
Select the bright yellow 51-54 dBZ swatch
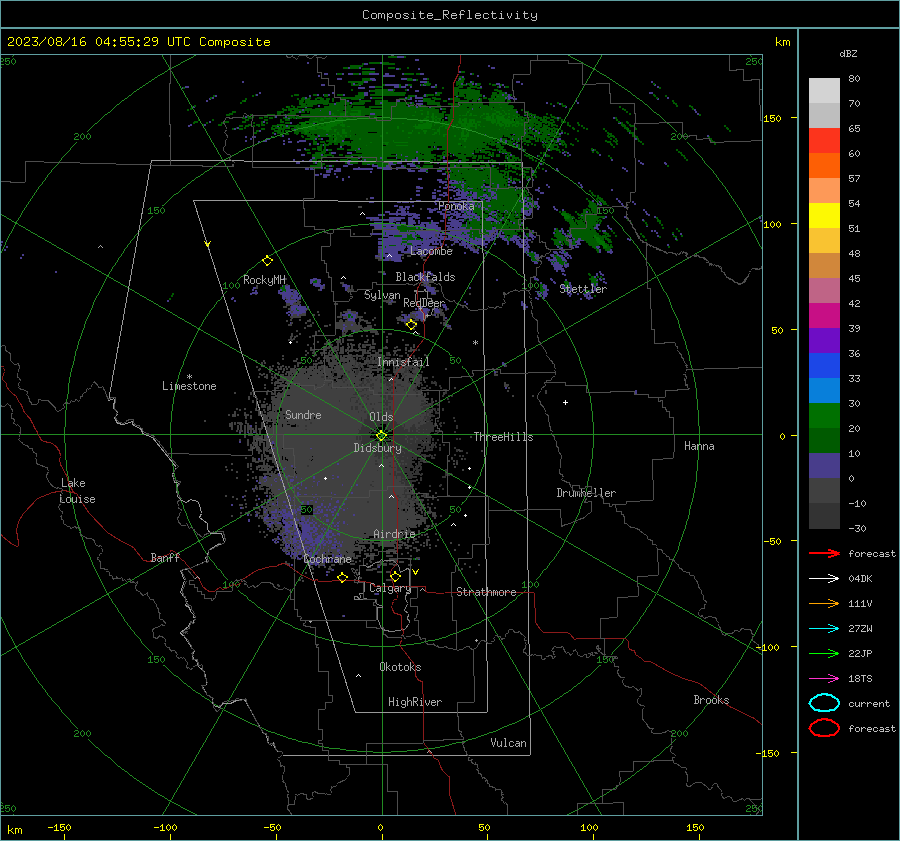(x=824, y=216)
